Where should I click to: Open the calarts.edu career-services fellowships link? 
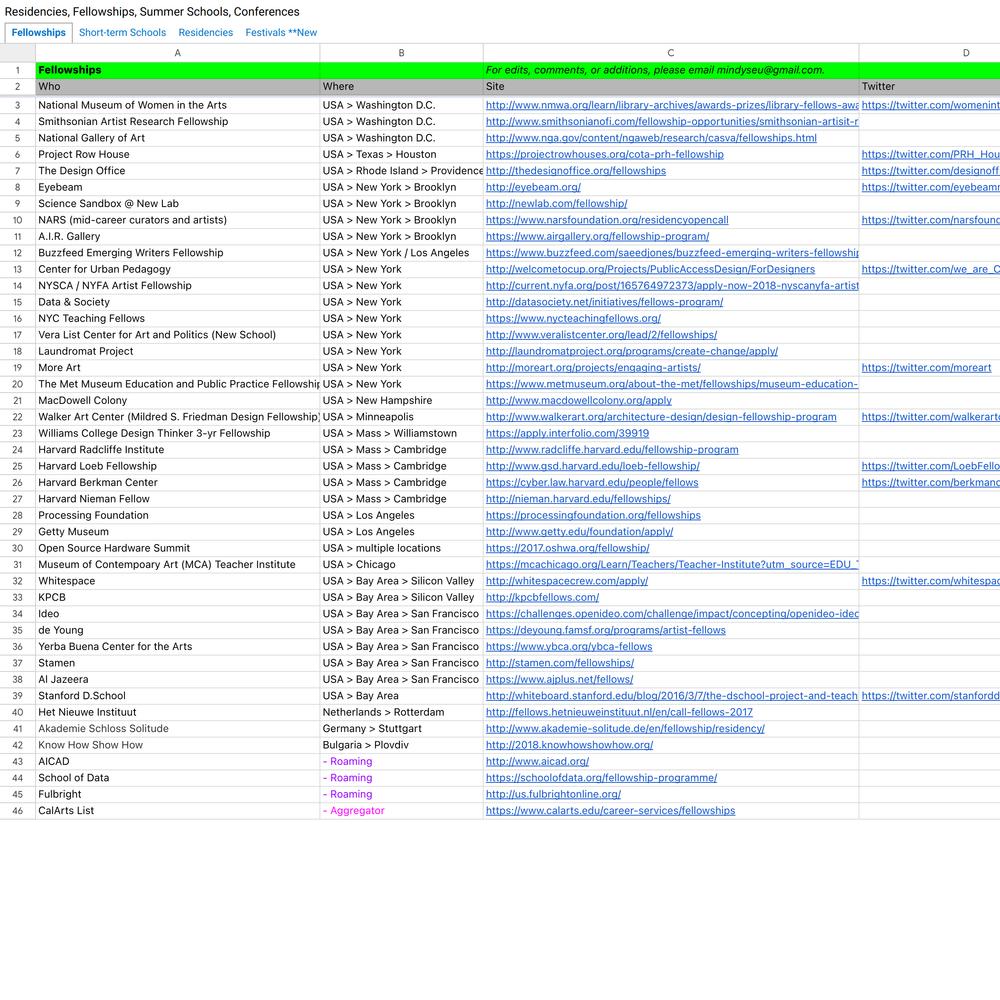click(610, 811)
